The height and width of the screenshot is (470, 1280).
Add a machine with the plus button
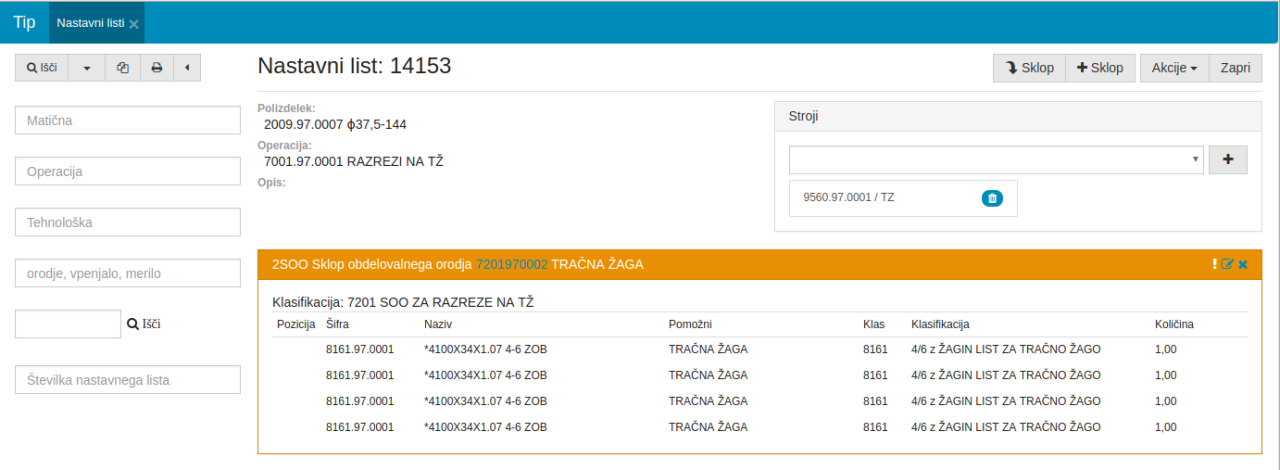coord(1228,160)
